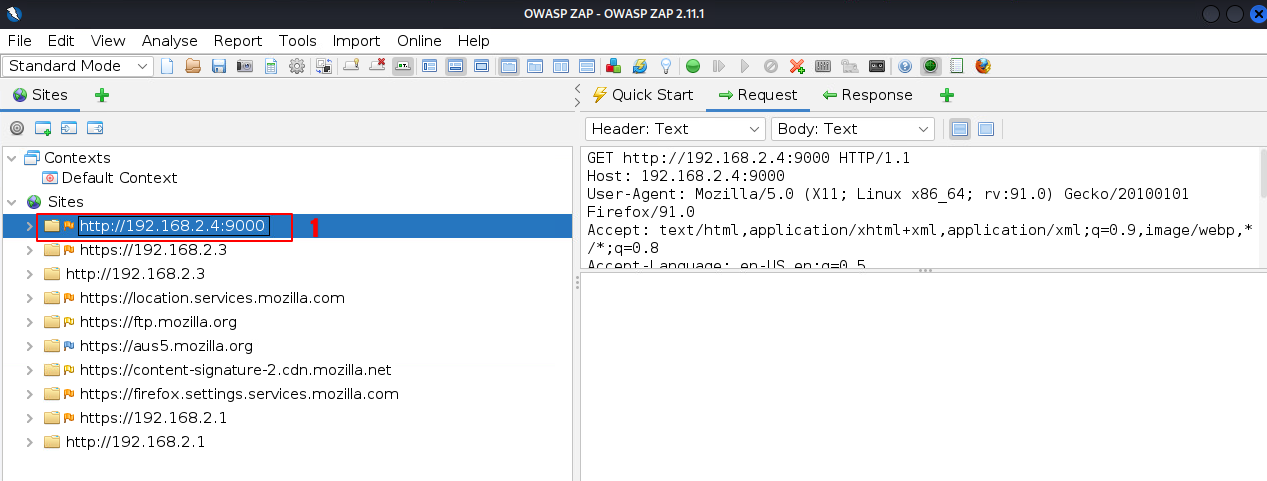The image size is (1267, 481).
Task: Open the Analyse menu
Action: [169, 41]
